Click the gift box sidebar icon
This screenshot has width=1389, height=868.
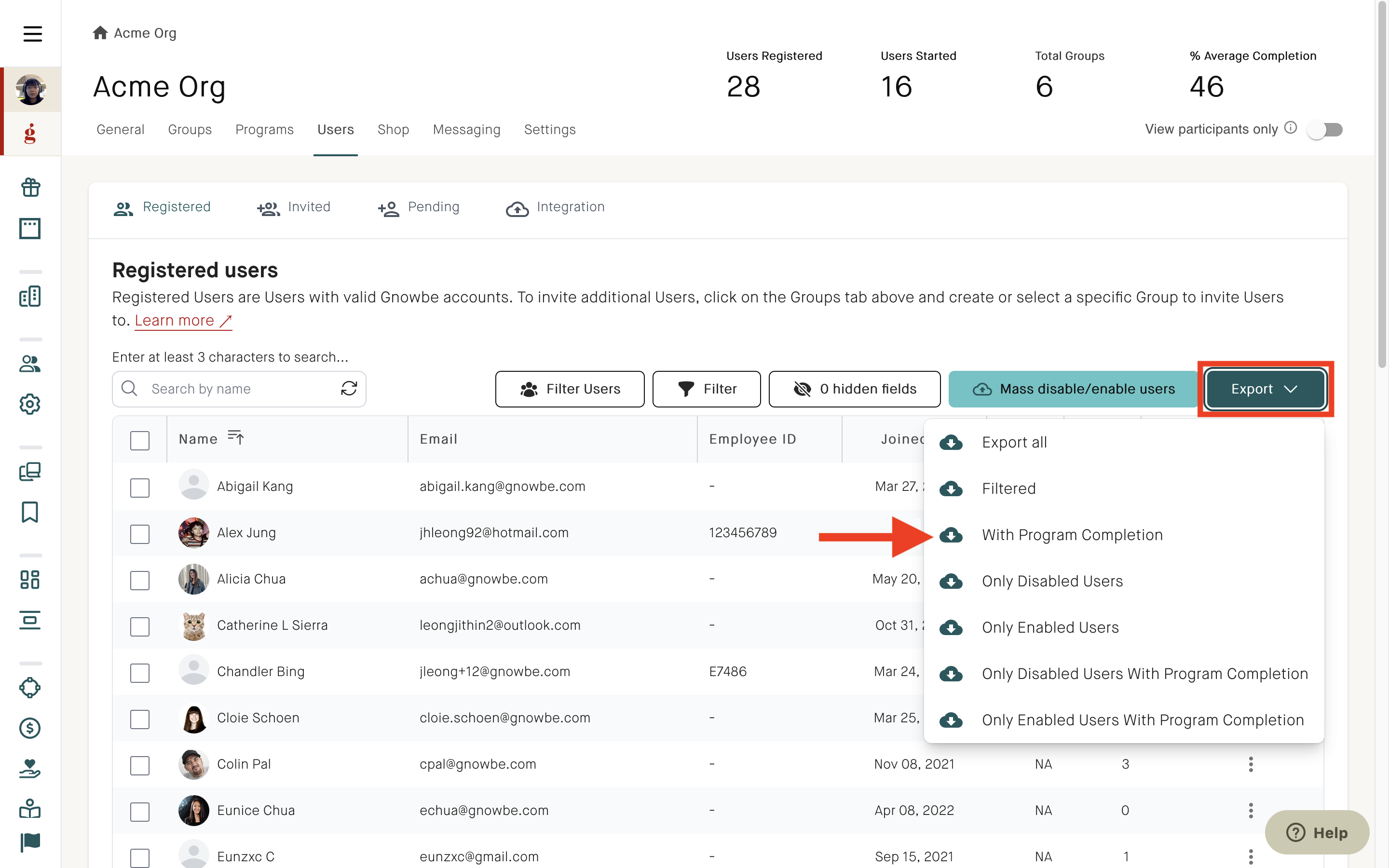coord(30,187)
